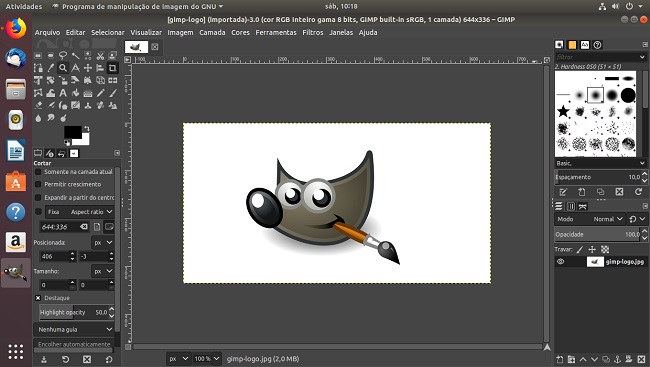The image size is (650, 367).
Task: Click 'Encolher automaticamente' button
Action: [x=74, y=344]
